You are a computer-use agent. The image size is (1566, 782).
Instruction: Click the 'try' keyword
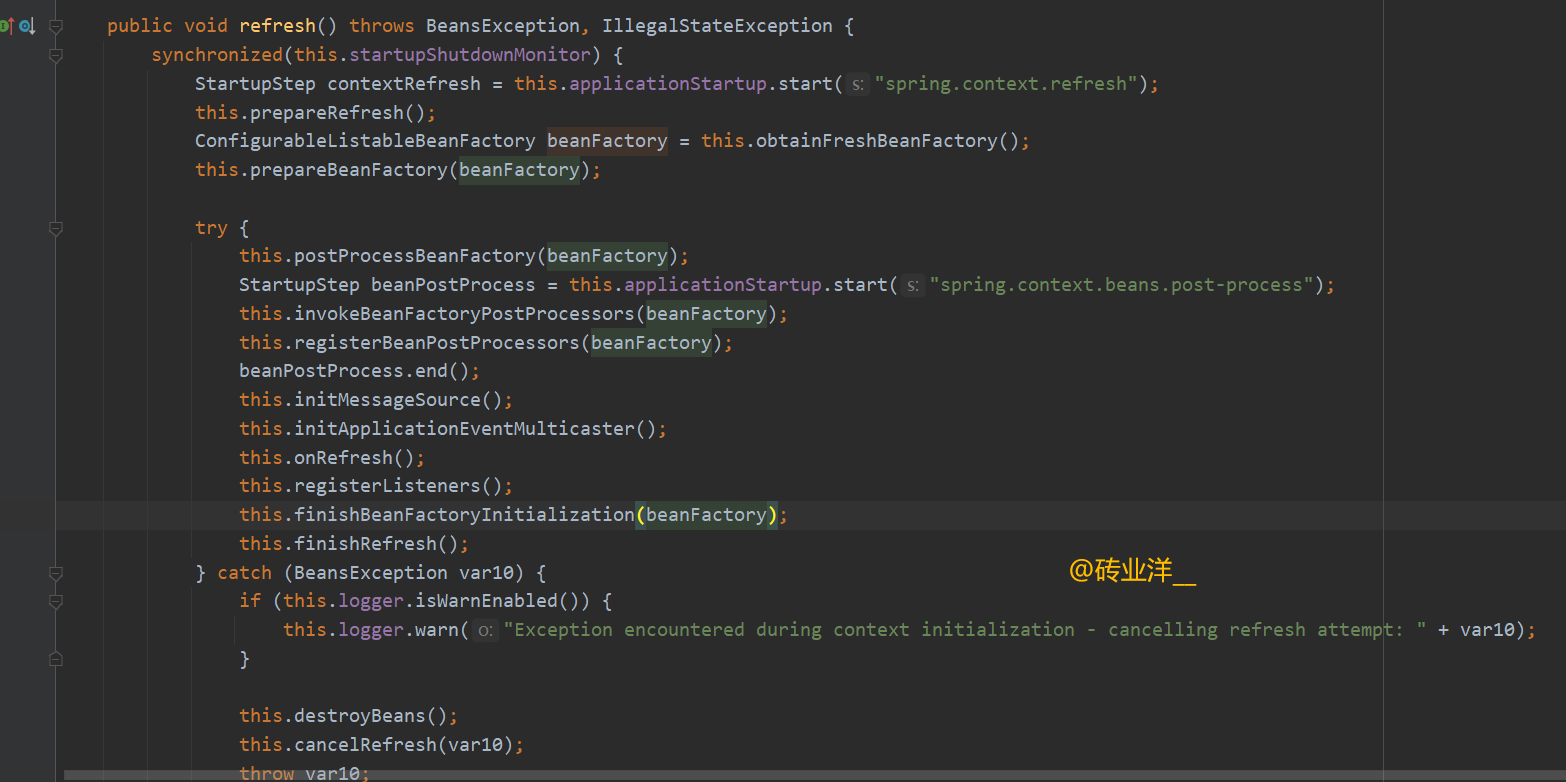[x=211, y=228]
